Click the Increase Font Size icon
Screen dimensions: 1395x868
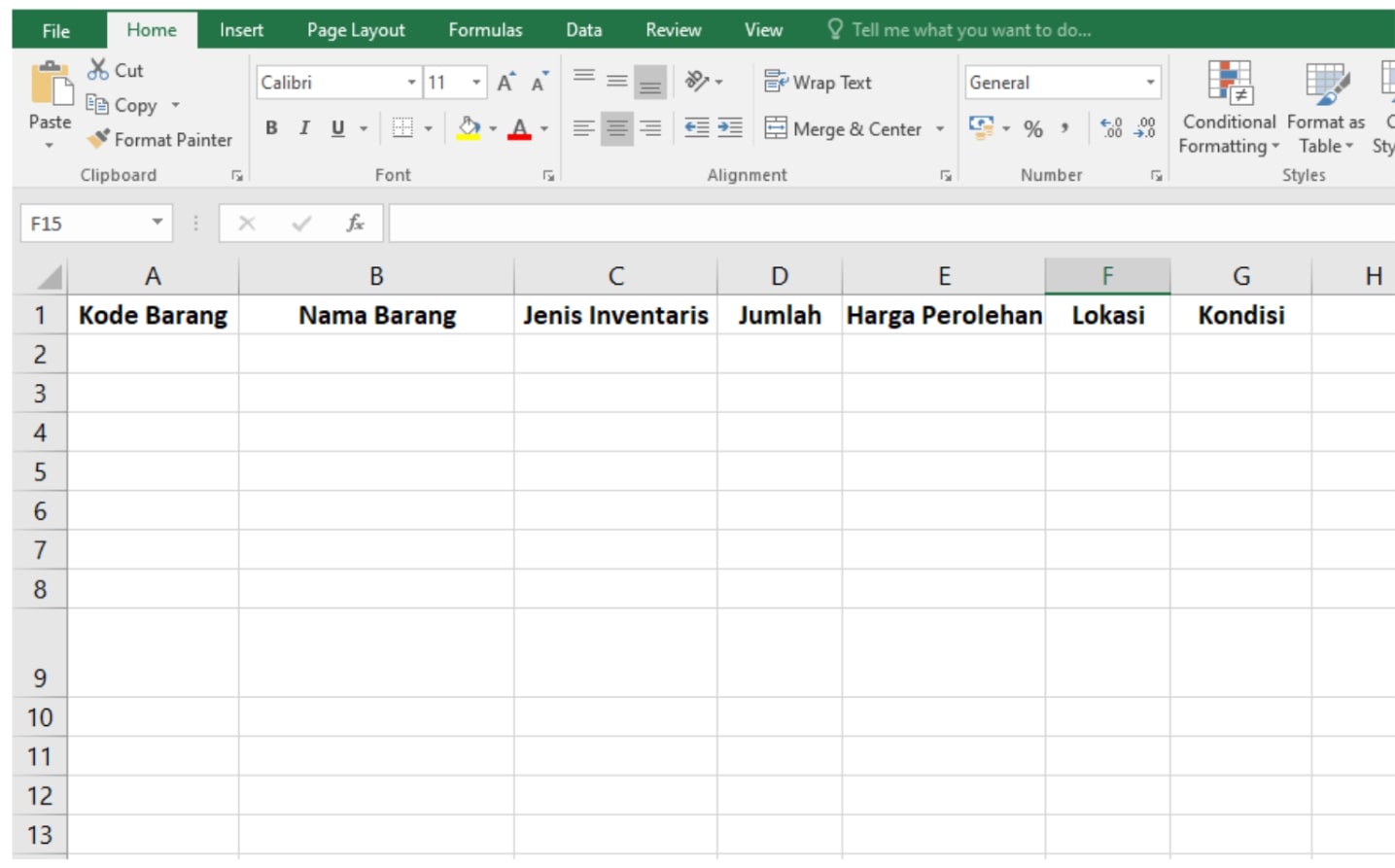(505, 82)
